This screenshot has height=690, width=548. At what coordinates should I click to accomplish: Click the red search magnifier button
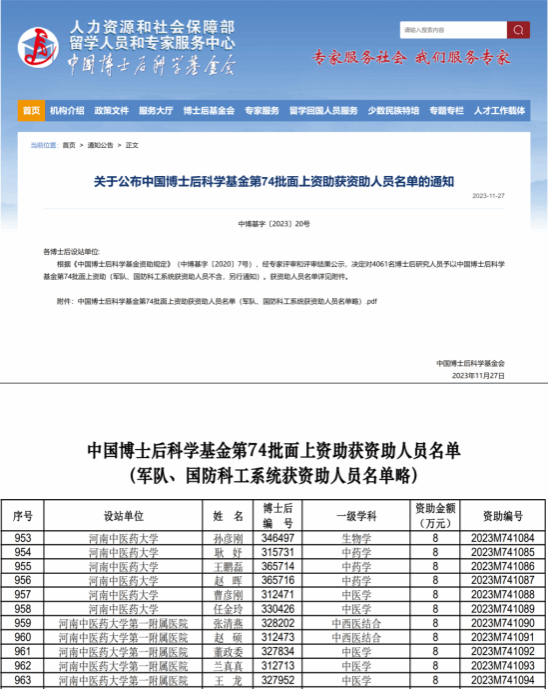click(518, 30)
